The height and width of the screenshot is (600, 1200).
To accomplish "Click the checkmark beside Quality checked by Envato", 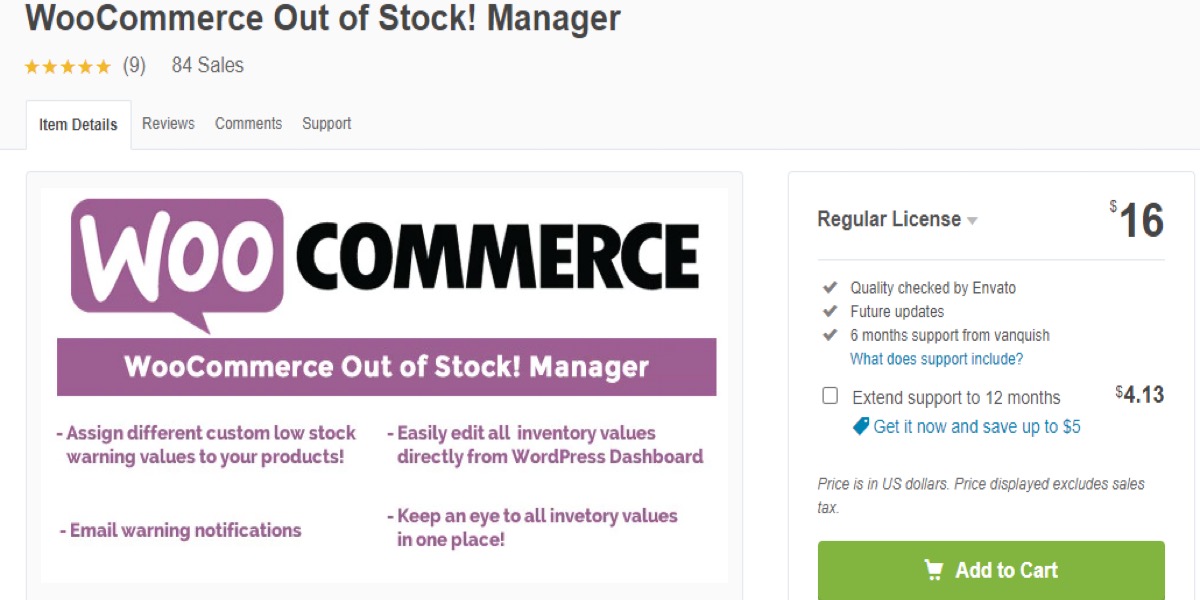I will (829, 287).
